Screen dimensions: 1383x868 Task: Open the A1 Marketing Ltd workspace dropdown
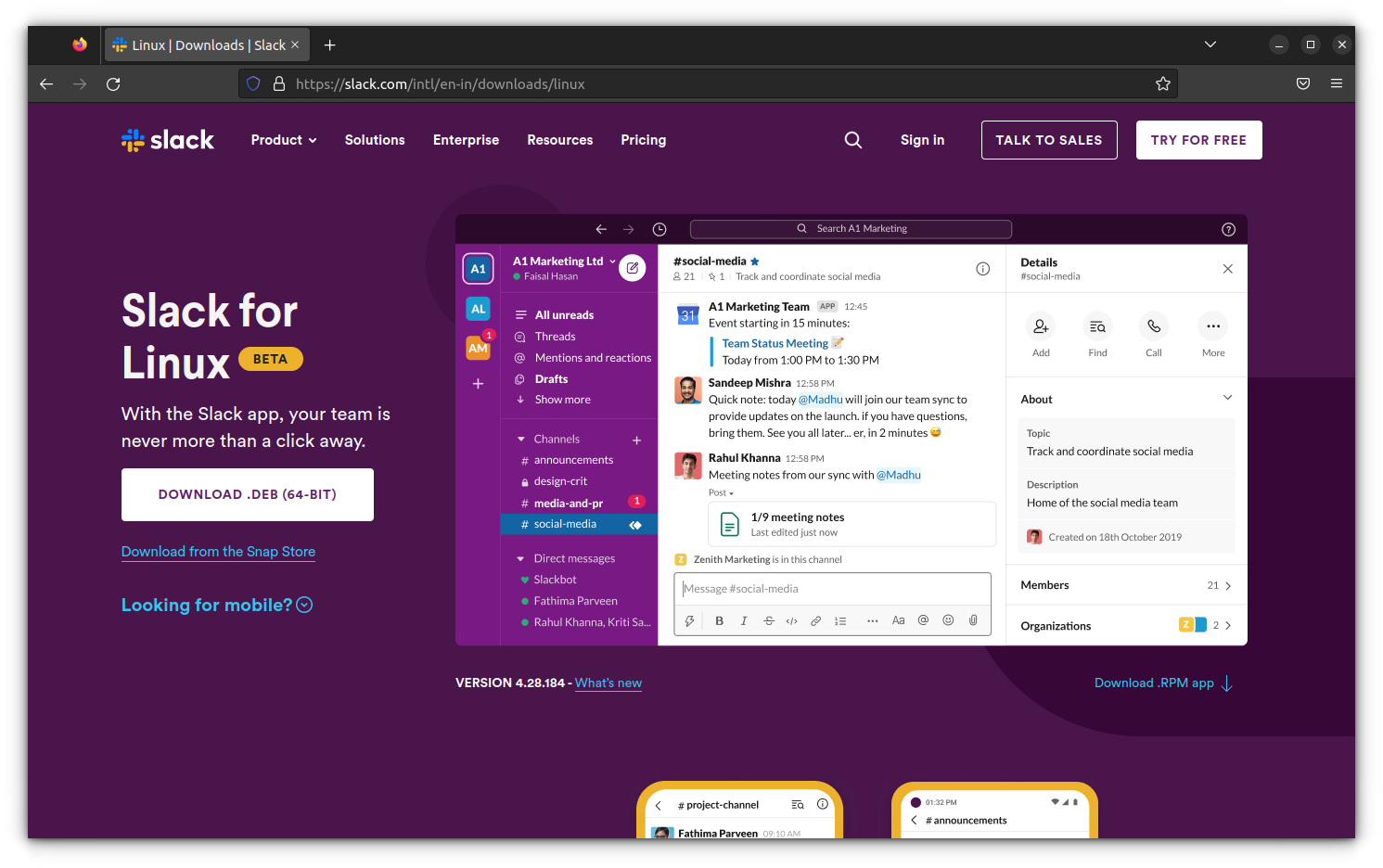coord(564,262)
